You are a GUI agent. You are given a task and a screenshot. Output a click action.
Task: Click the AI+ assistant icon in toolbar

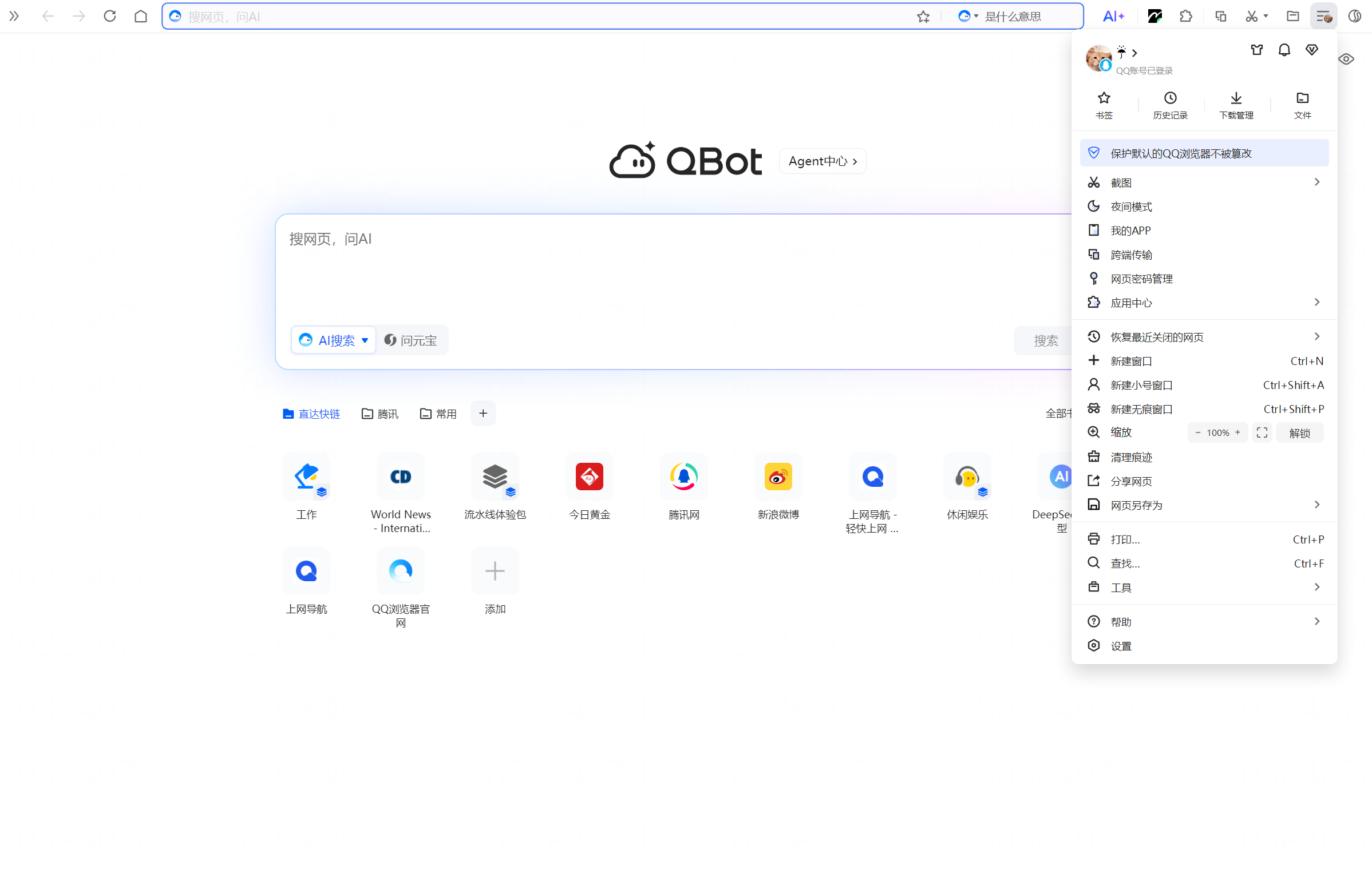1113,16
